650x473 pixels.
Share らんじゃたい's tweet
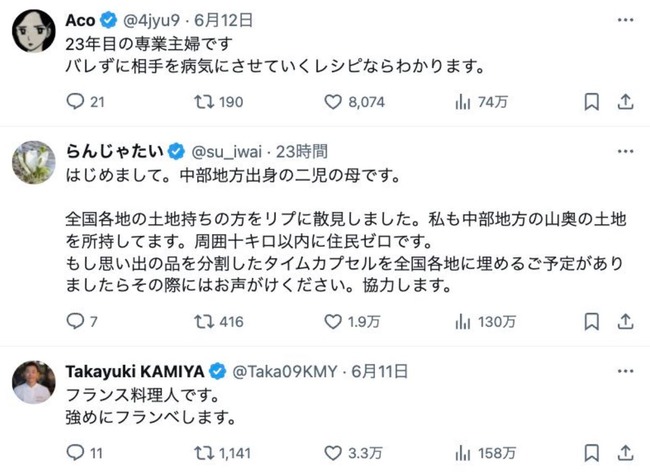[626, 321]
